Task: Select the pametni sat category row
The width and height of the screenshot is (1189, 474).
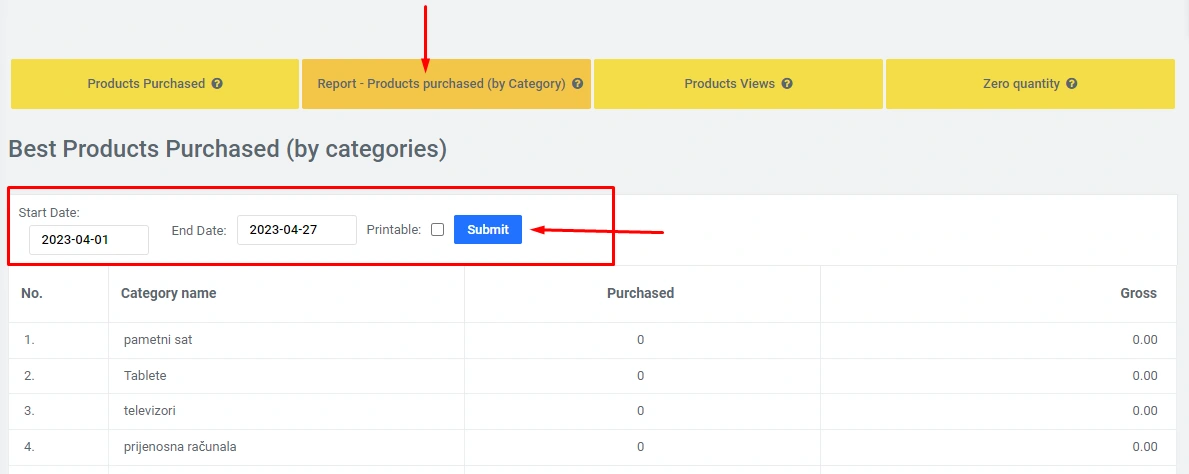Action: coord(158,340)
